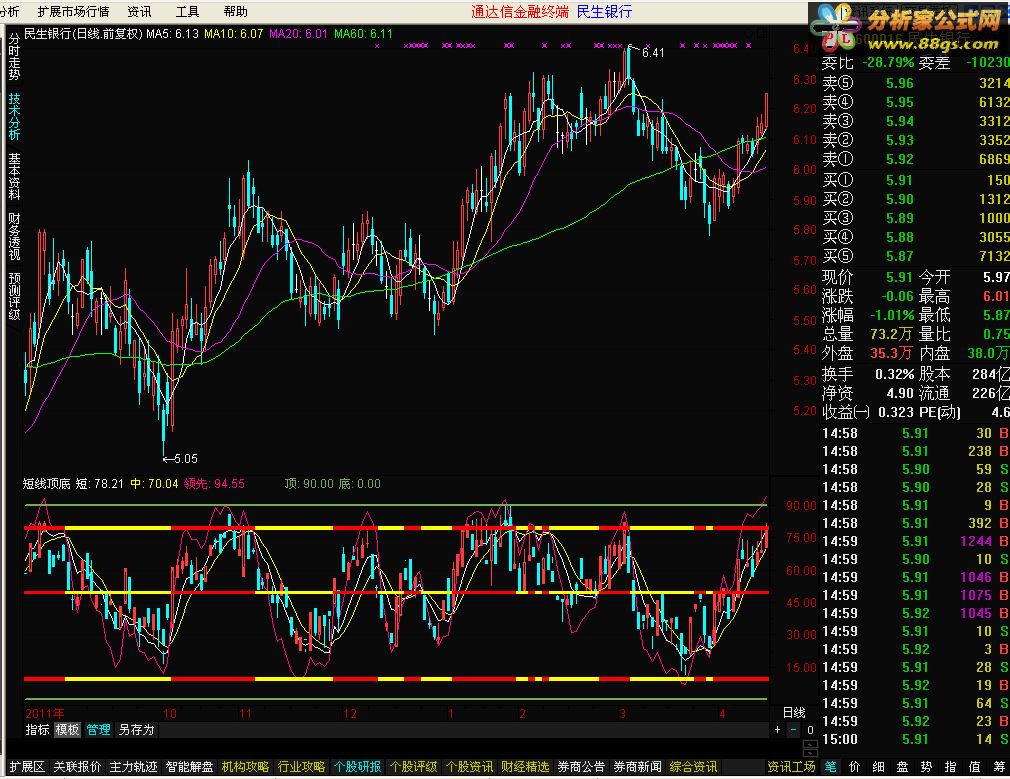Viewport: 1010px width, 779px height.
Task: Click the 指标 button below the chart
Action: [x=37, y=729]
